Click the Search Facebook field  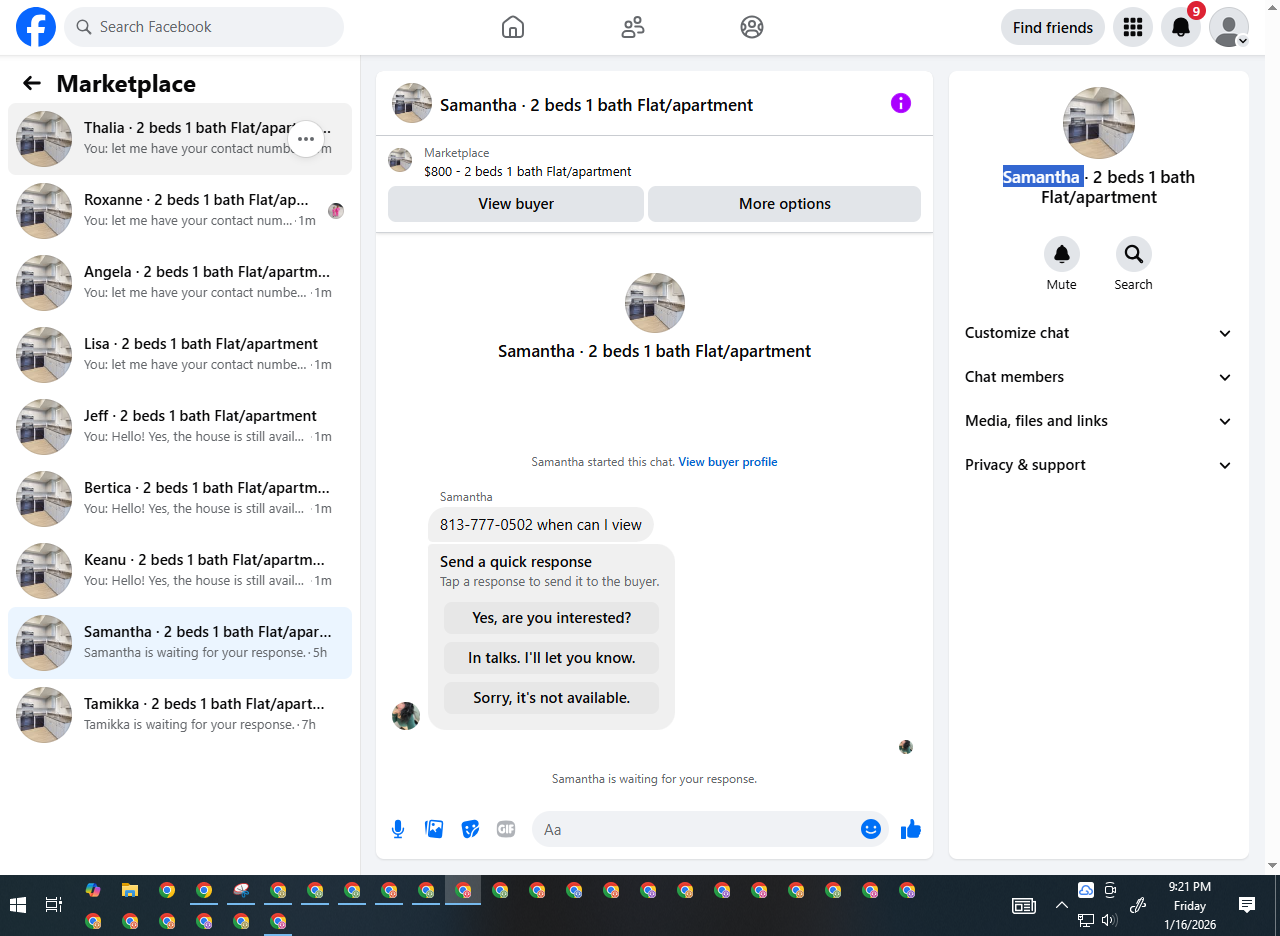point(204,27)
